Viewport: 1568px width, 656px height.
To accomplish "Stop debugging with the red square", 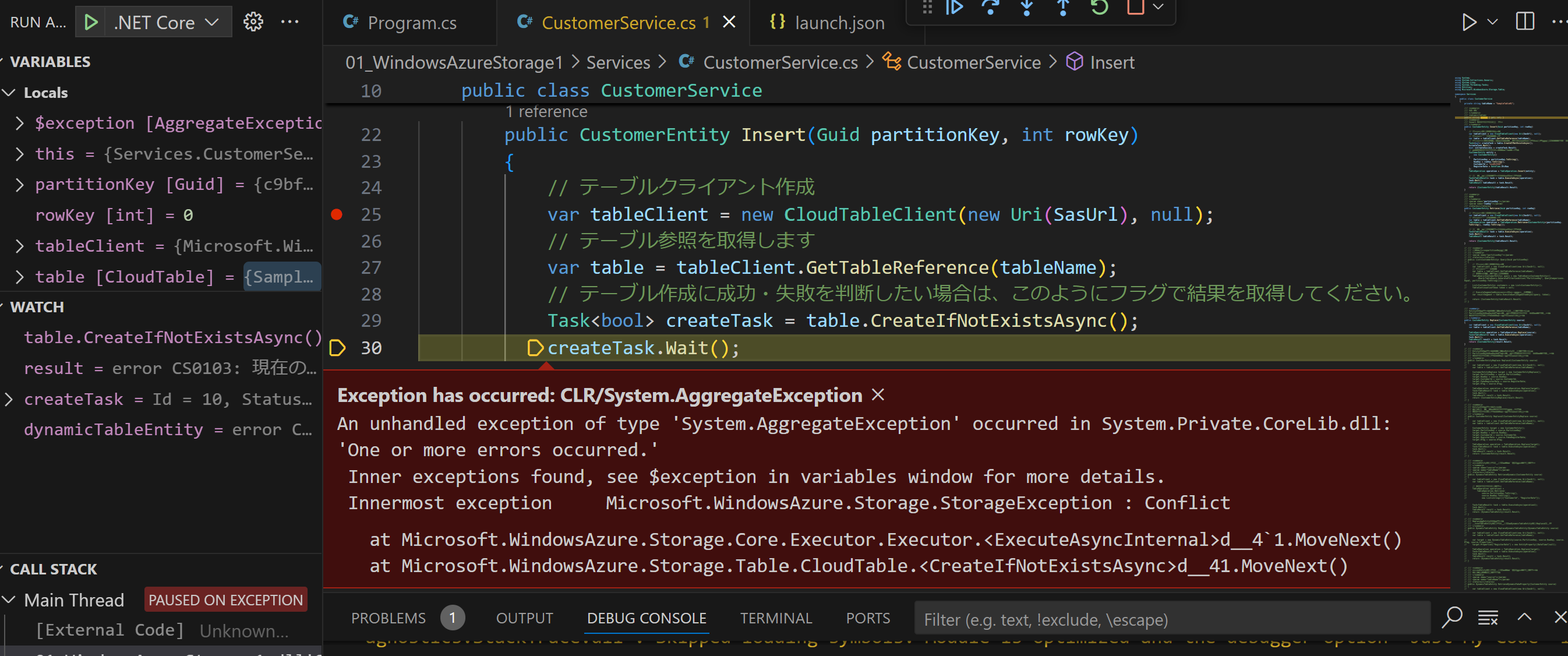I will point(1135,8).
